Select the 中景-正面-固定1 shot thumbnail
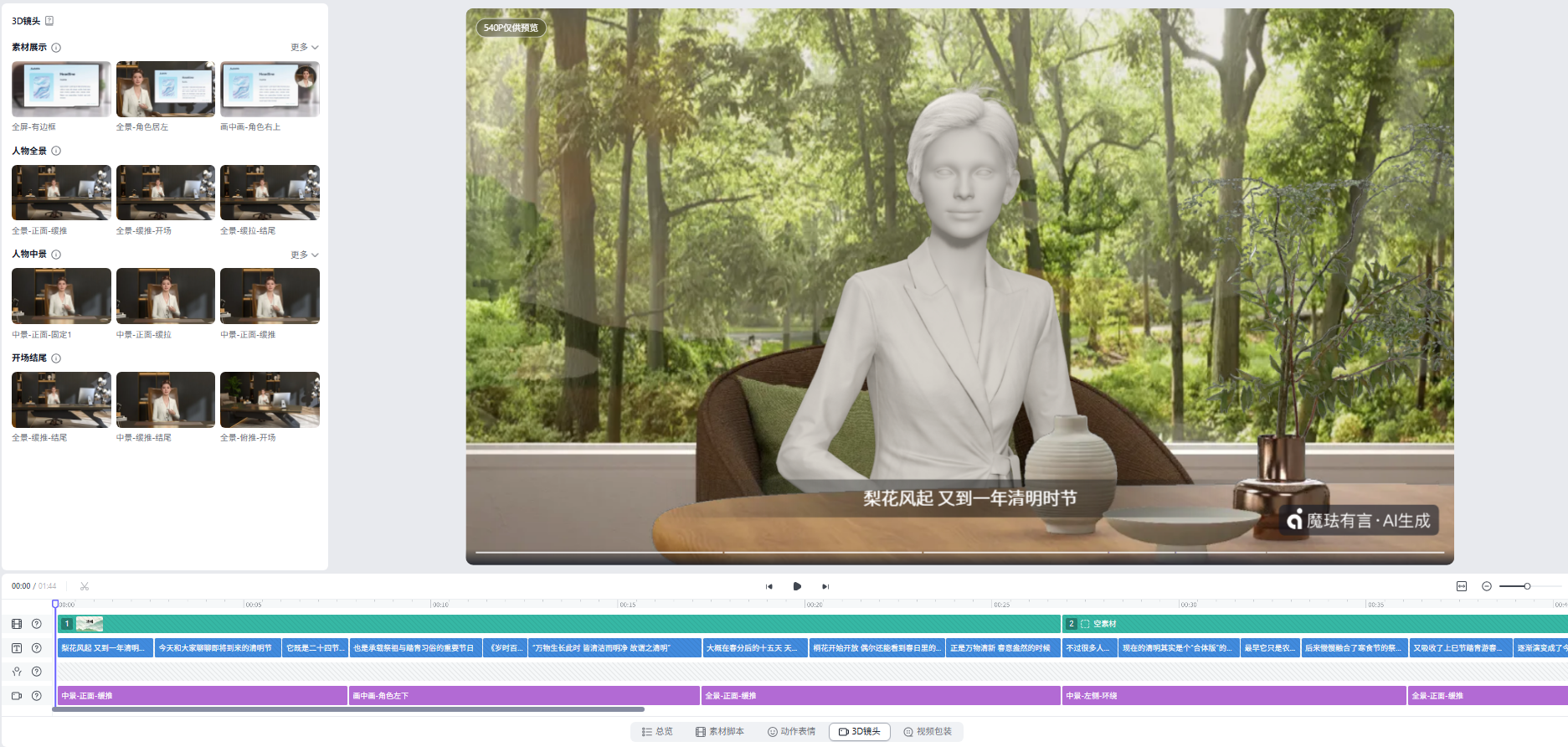 point(61,296)
